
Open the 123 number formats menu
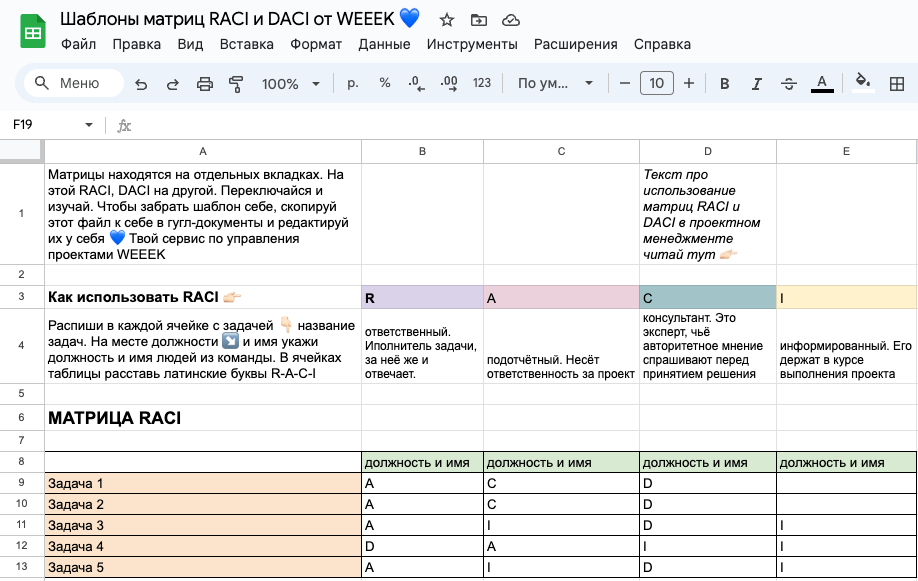pos(482,83)
